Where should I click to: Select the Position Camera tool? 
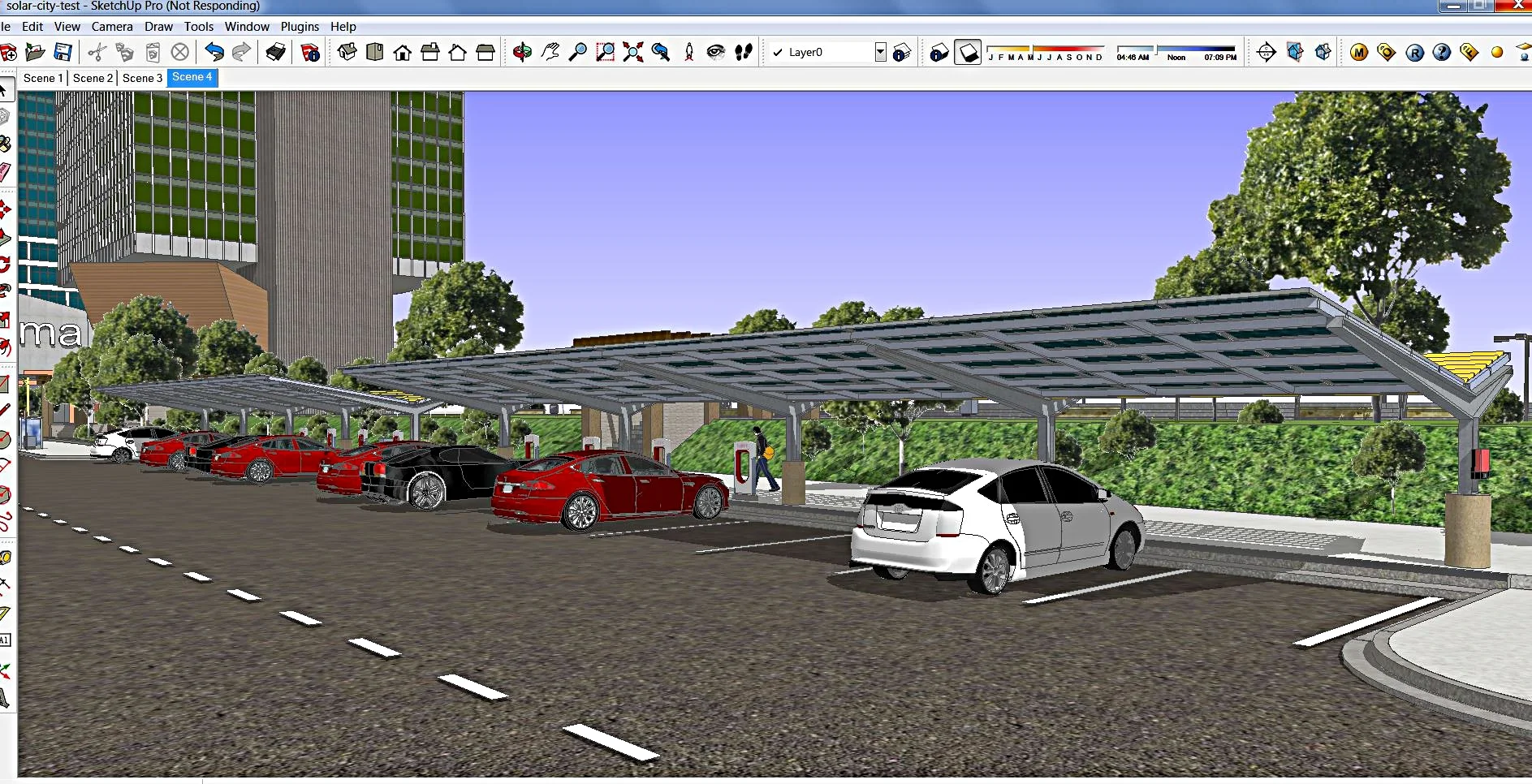click(689, 53)
